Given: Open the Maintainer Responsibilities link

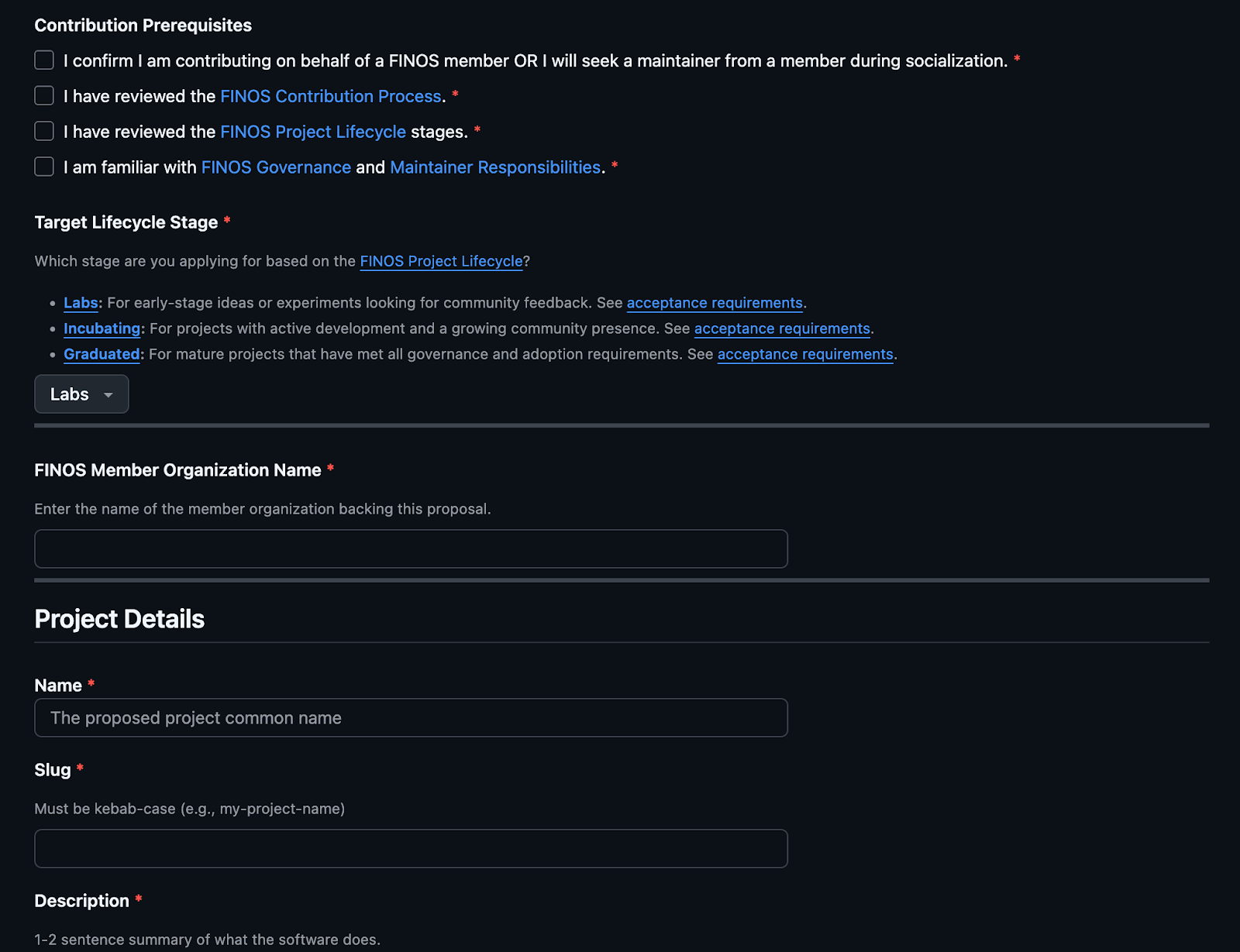Looking at the screenshot, I should (x=495, y=167).
